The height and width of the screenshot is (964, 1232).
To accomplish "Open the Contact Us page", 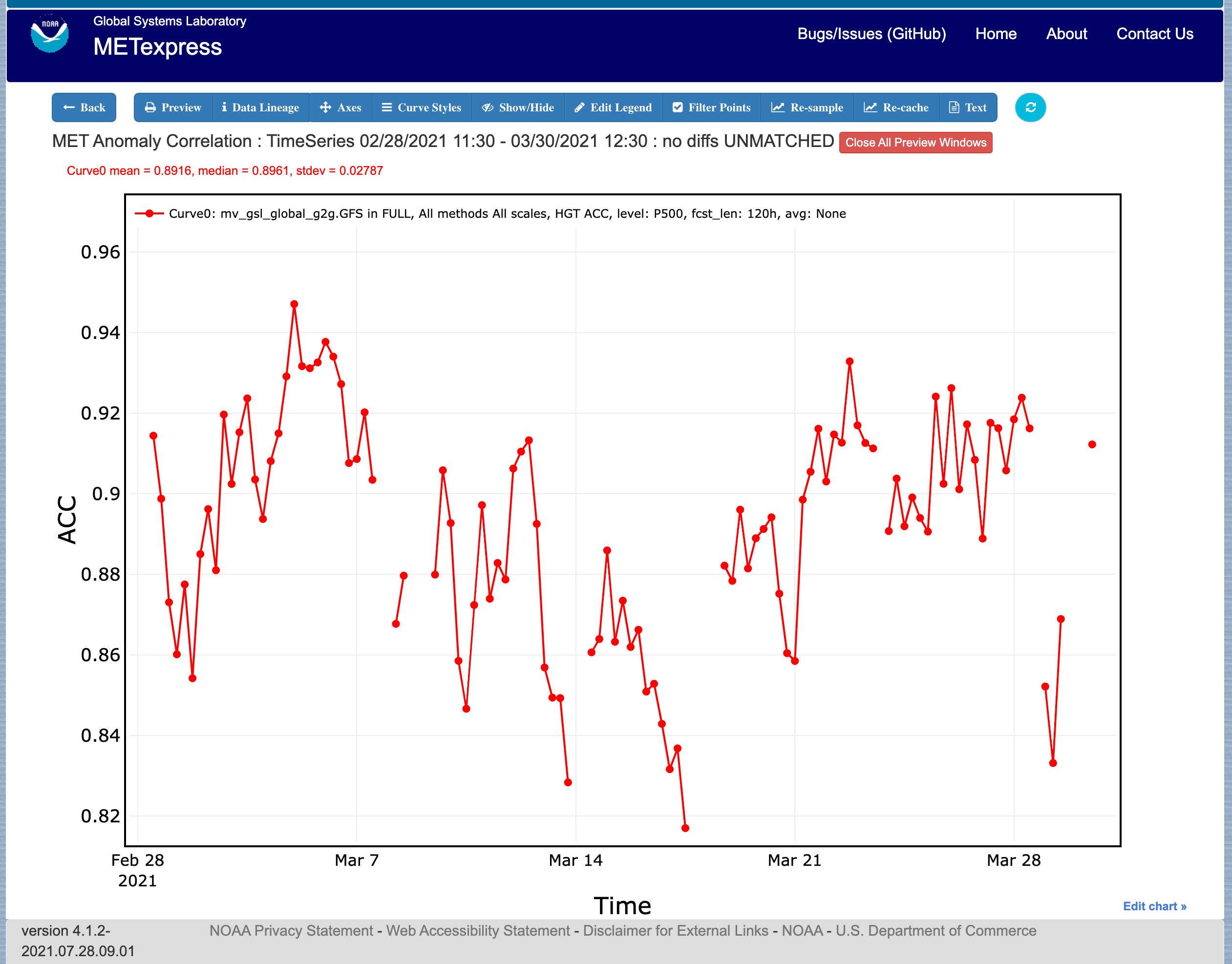I will (x=1155, y=34).
